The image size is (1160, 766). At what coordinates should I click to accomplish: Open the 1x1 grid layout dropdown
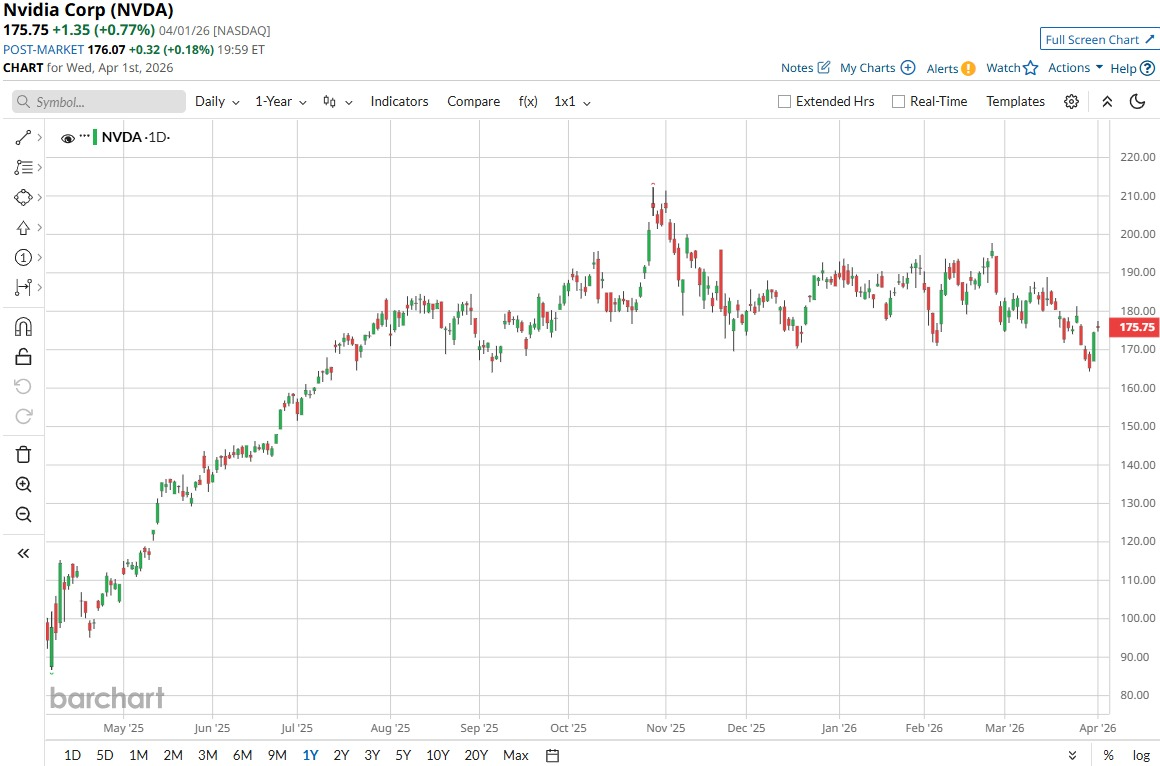click(572, 101)
